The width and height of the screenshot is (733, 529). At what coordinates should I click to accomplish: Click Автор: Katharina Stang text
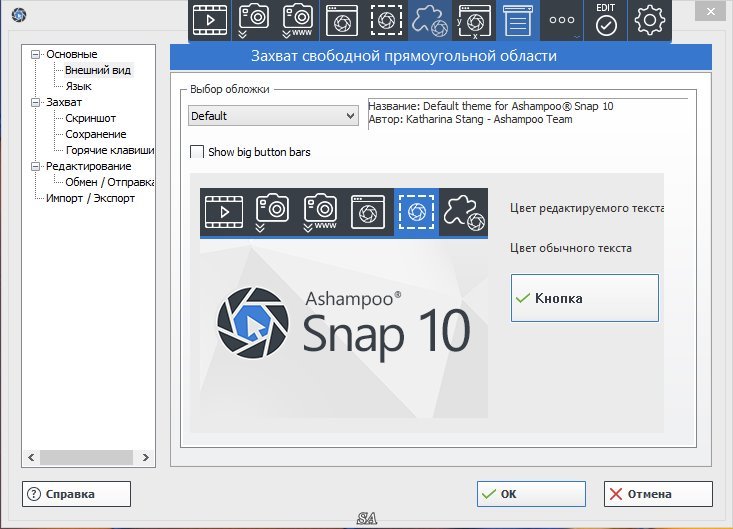470,119
